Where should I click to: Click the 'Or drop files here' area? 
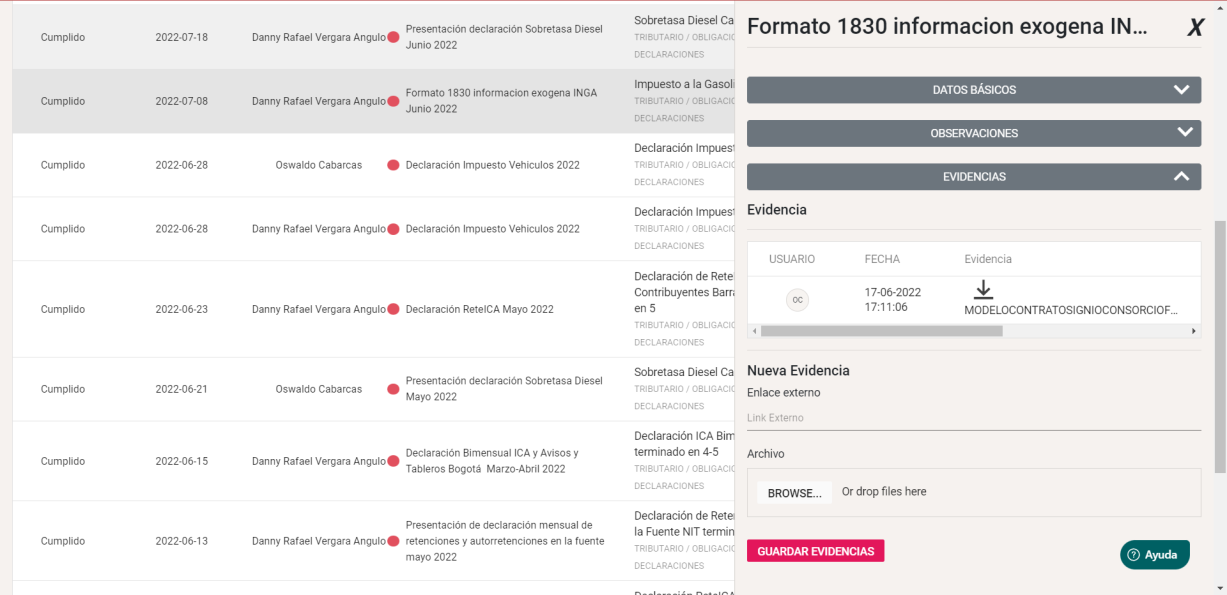click(x=884, y=492)
